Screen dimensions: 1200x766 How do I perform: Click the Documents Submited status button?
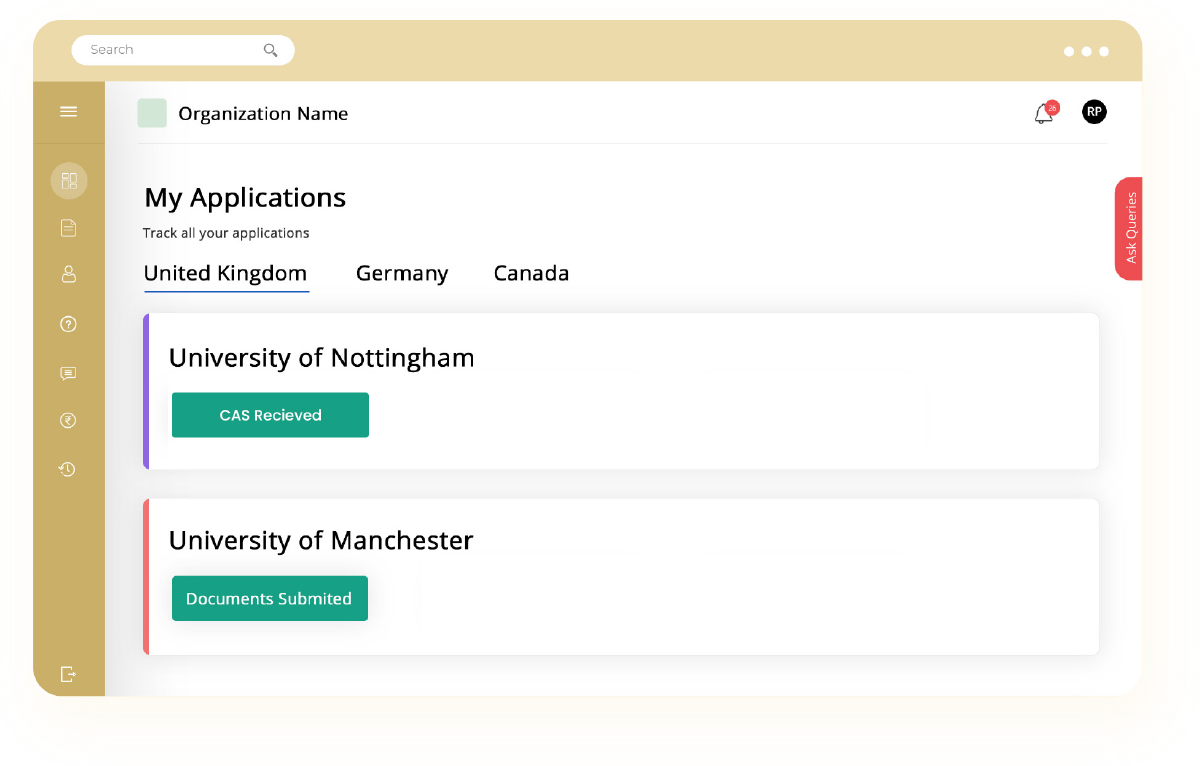pyautogui.click(x=269, y=598)
